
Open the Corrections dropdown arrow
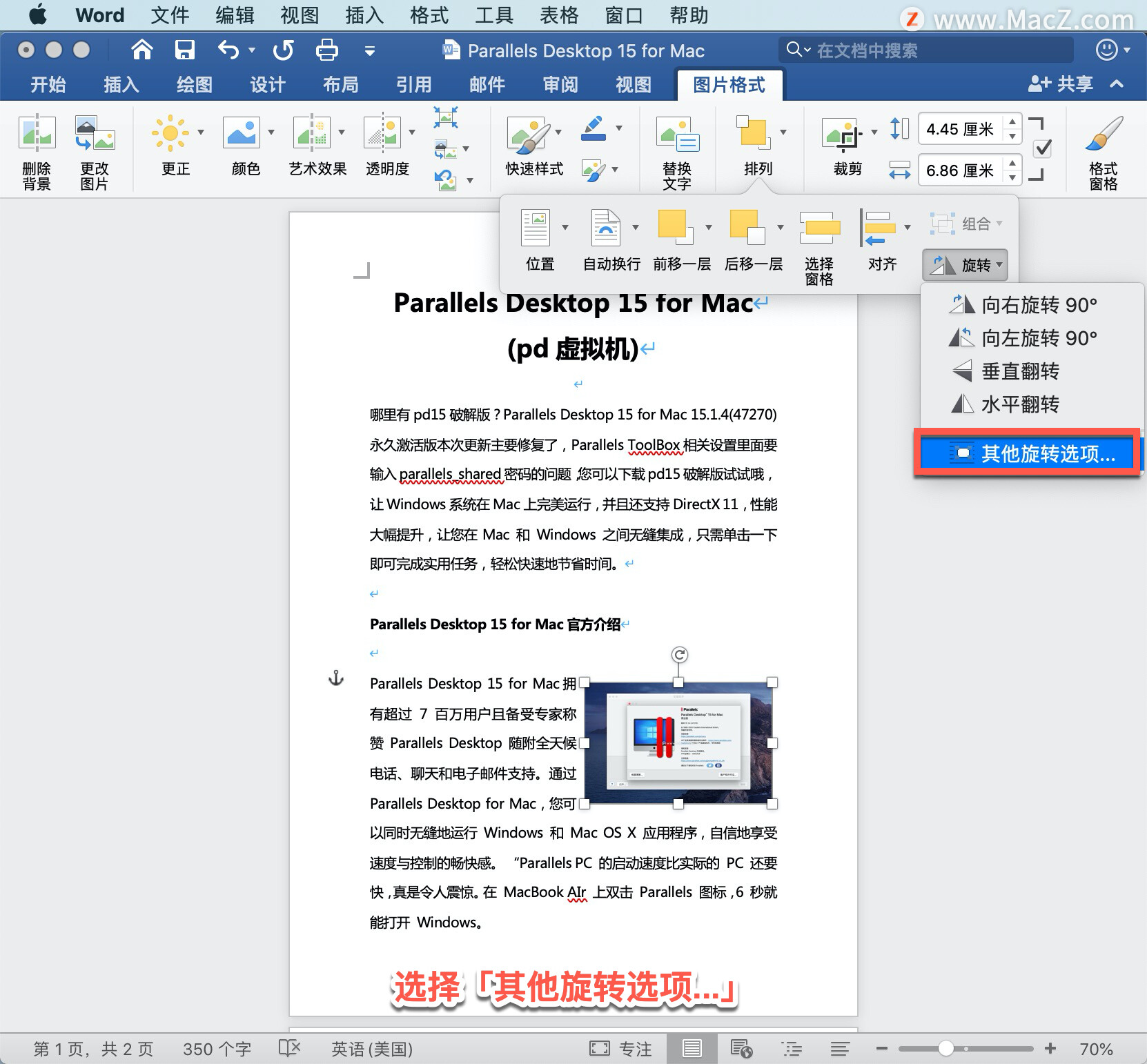(x=201, y=132)
